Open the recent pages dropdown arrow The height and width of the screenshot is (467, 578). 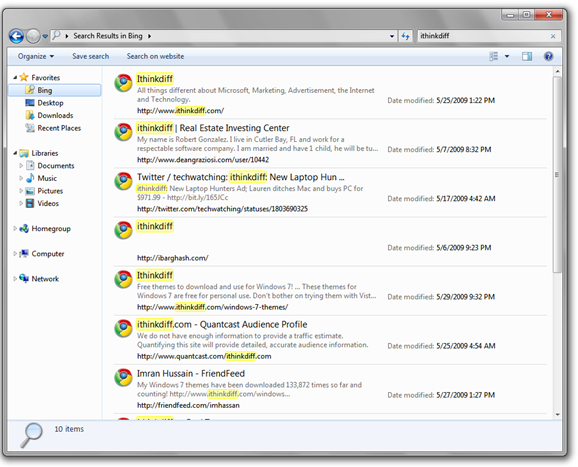point(45,36)
